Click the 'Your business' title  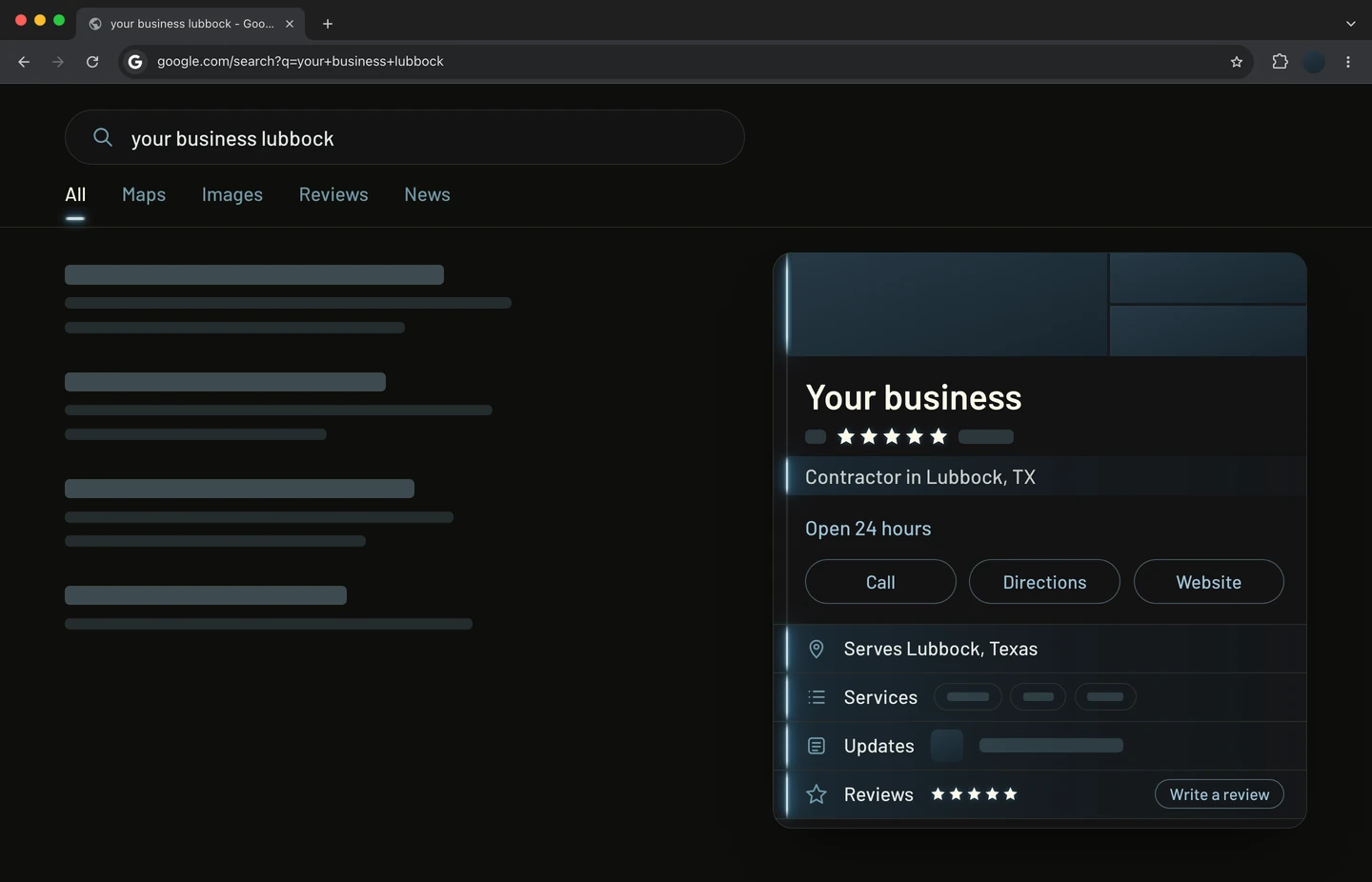pyautogui.click(x=913, y=397)
